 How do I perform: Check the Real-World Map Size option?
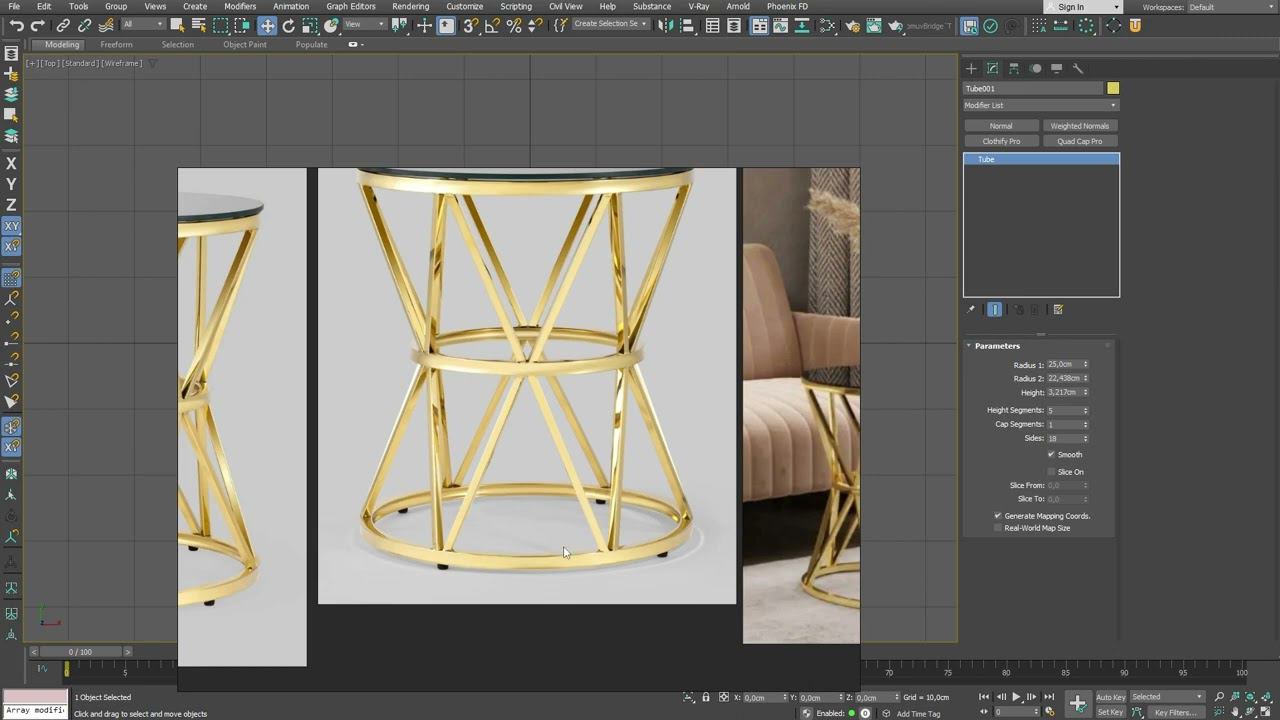pyautogui.click(x=998, y=528)
